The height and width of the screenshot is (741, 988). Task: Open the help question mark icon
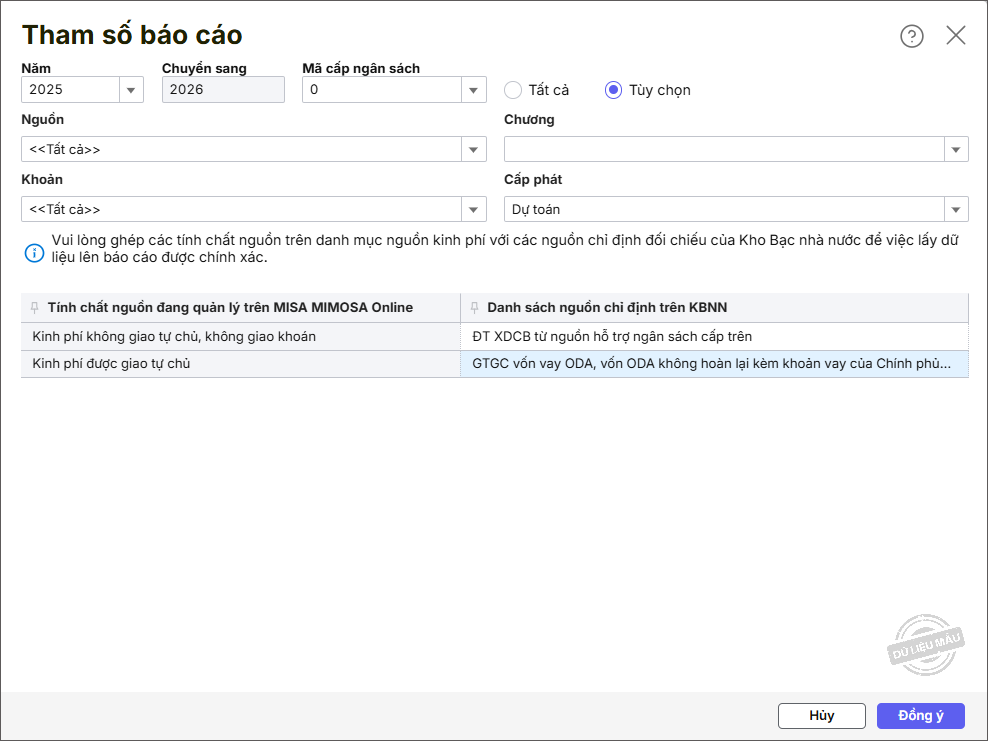click(x=911, y=36)
